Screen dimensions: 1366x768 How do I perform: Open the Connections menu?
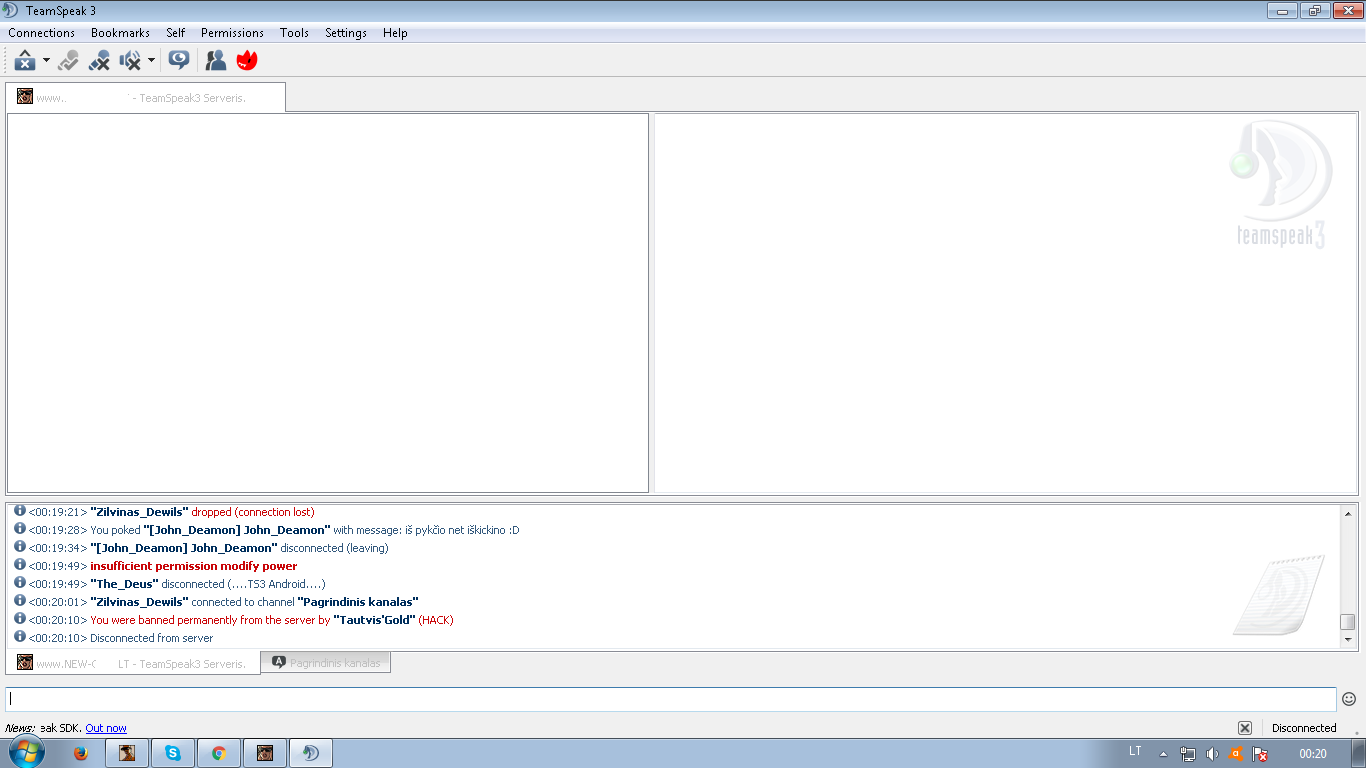(x=42, y=33)
